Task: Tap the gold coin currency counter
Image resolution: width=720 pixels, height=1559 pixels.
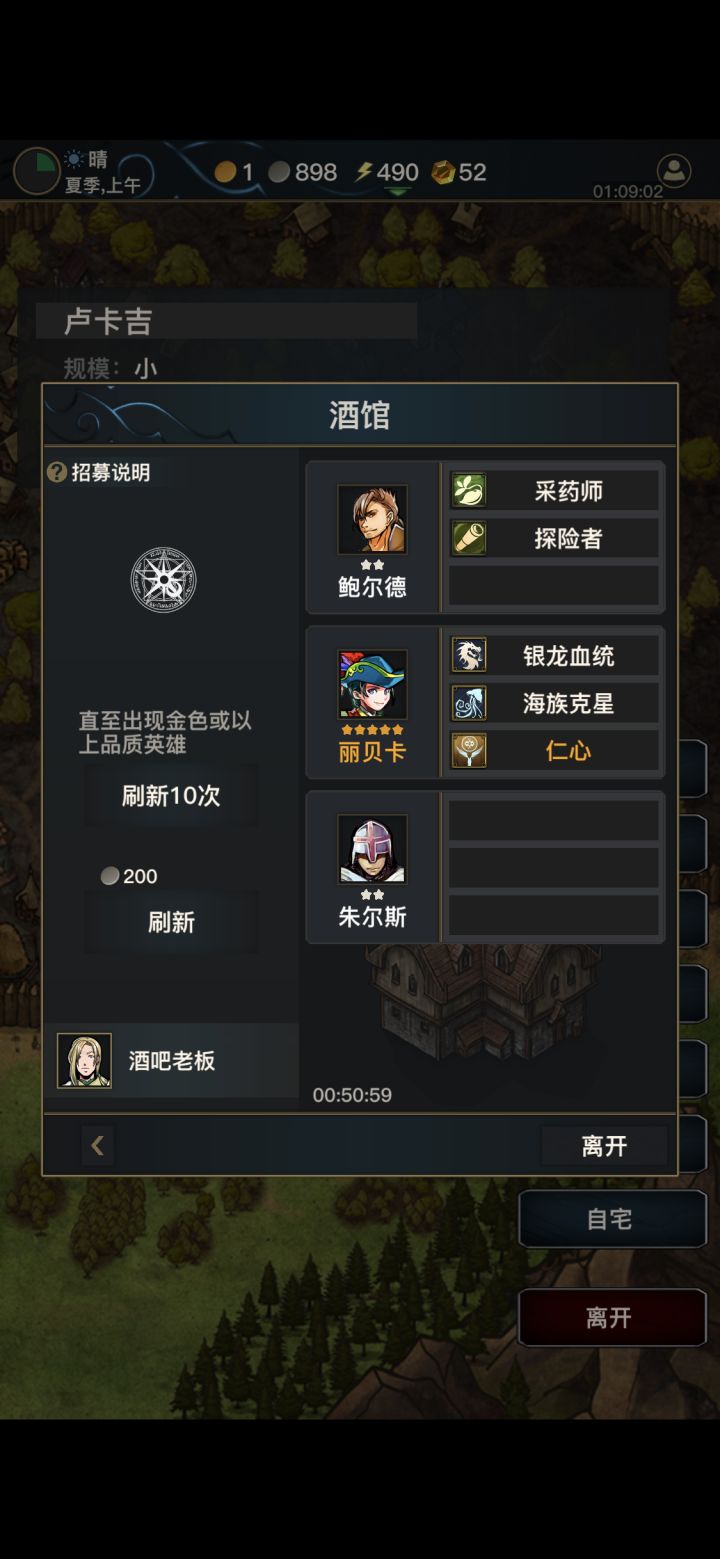Action: pyautogui.click(x=235, y=172)
